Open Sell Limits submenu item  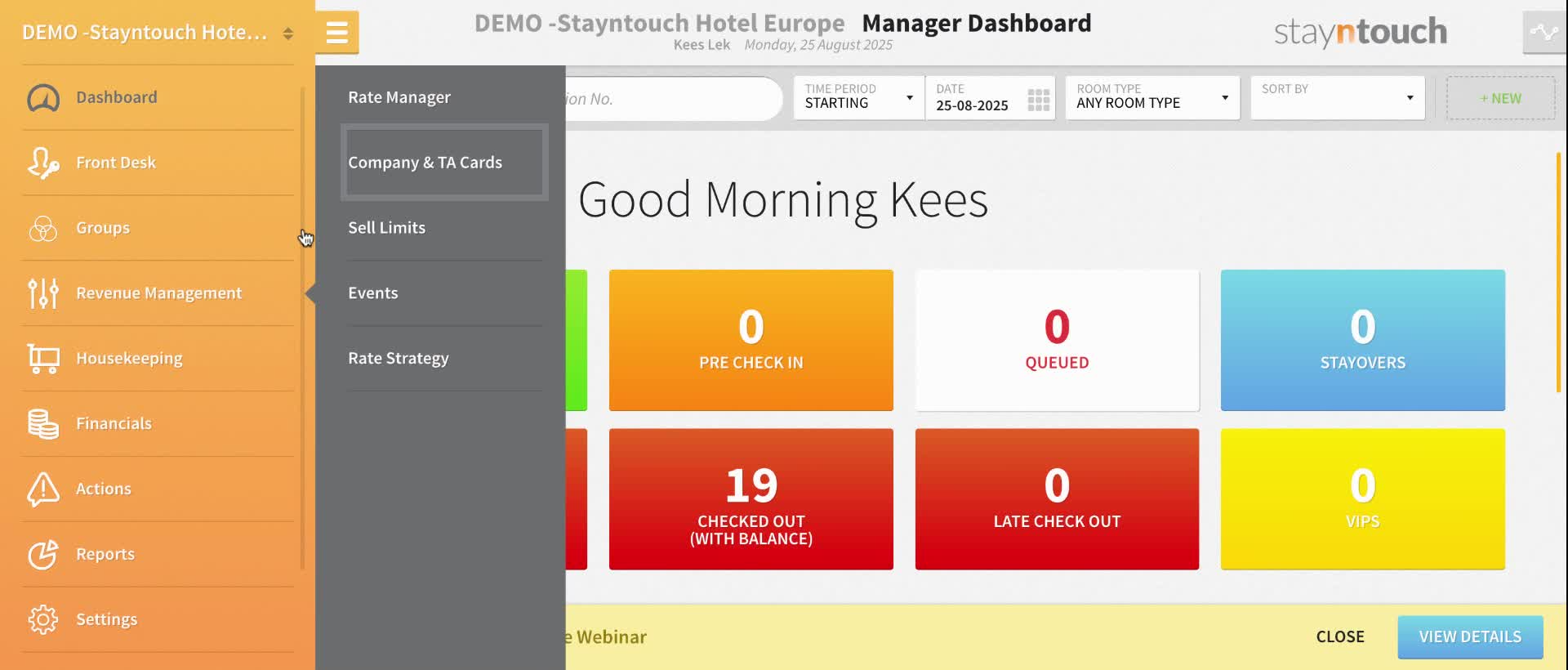tap(445, 228)
